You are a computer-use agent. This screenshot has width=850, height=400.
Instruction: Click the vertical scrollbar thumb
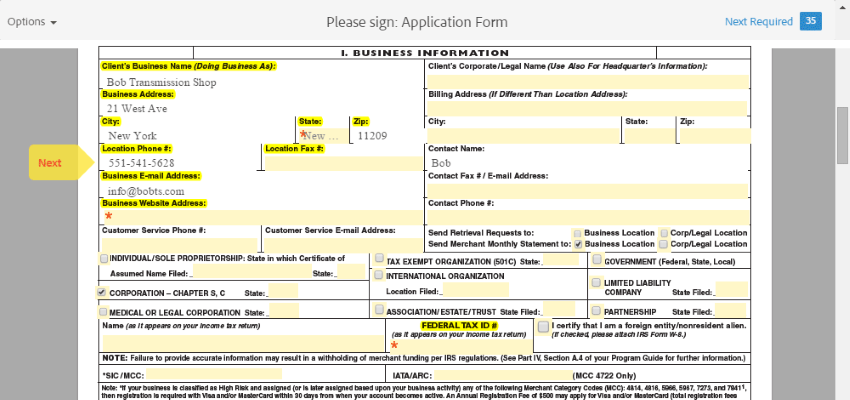point(842,135)
